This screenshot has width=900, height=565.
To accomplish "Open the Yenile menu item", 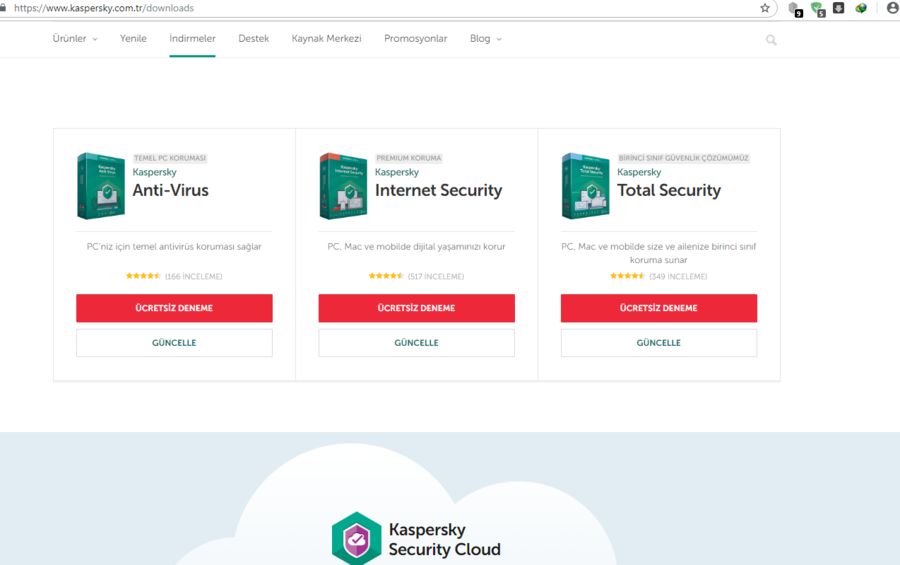I will point(133,38).
